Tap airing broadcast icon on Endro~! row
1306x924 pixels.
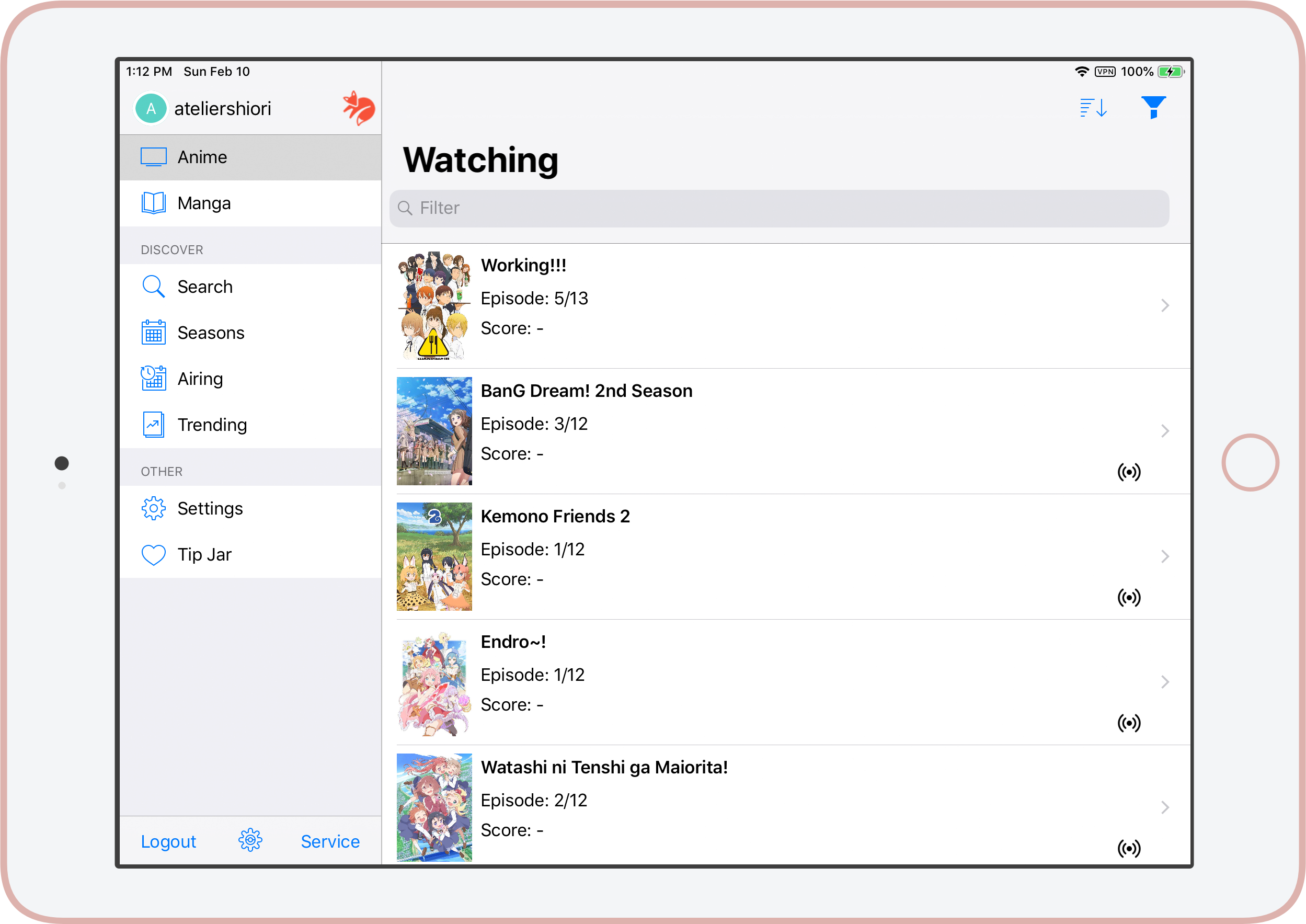[1129, 723]
